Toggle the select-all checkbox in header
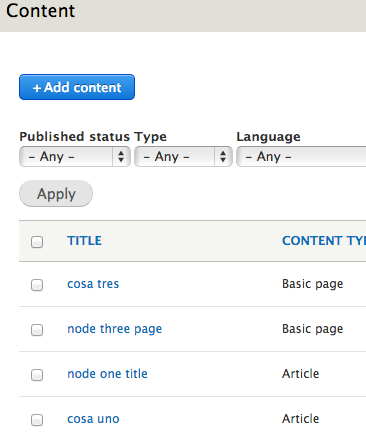Viewport: 366px width, 435px height. [x=37, y=242]
